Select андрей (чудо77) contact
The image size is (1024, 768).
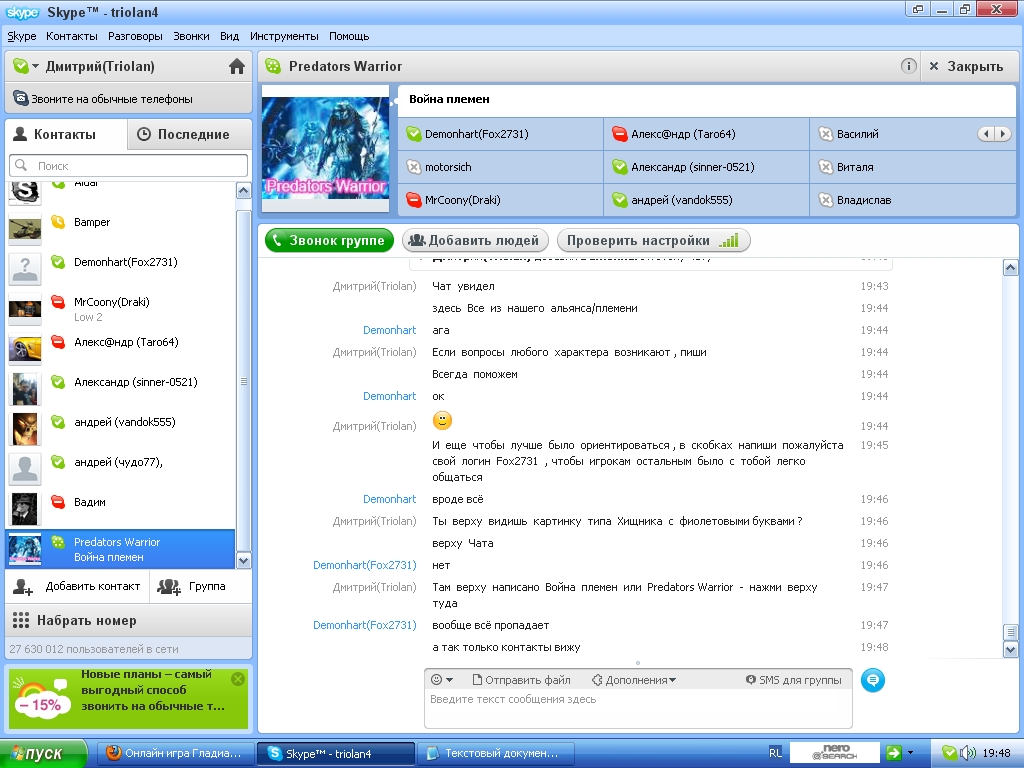[120, 467]
